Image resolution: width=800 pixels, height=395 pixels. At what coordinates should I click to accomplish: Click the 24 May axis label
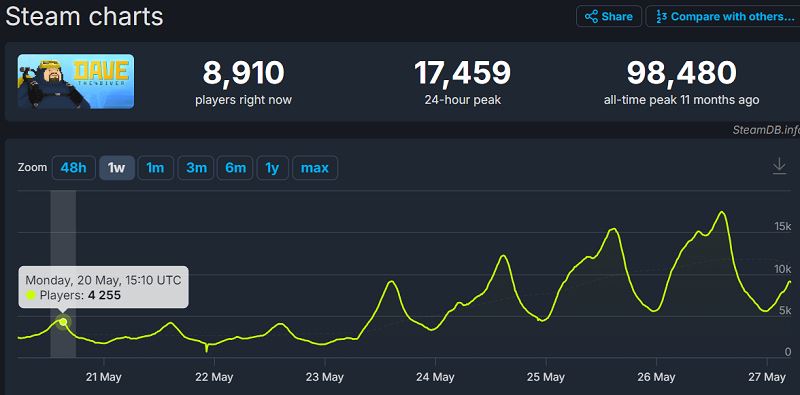coord(435,377)
